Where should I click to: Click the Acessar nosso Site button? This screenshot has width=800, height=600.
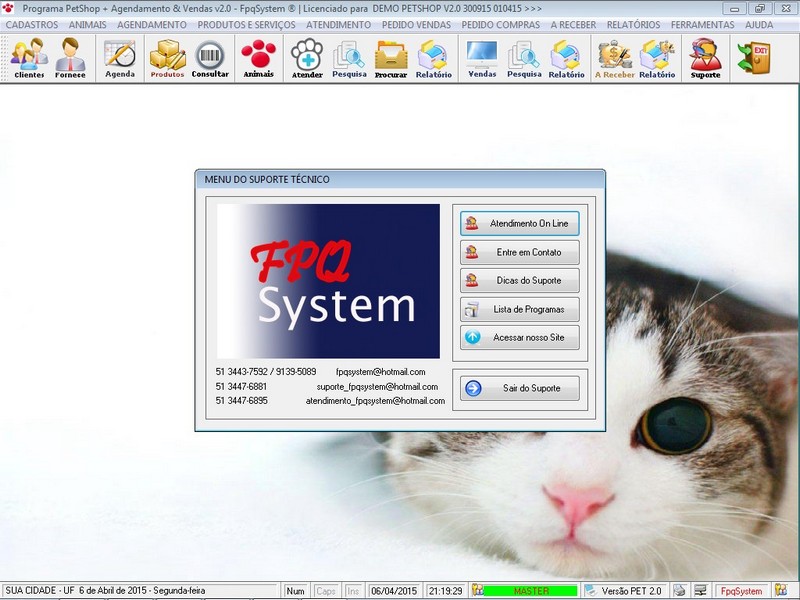pyautogui.click(x=520, y=337)
